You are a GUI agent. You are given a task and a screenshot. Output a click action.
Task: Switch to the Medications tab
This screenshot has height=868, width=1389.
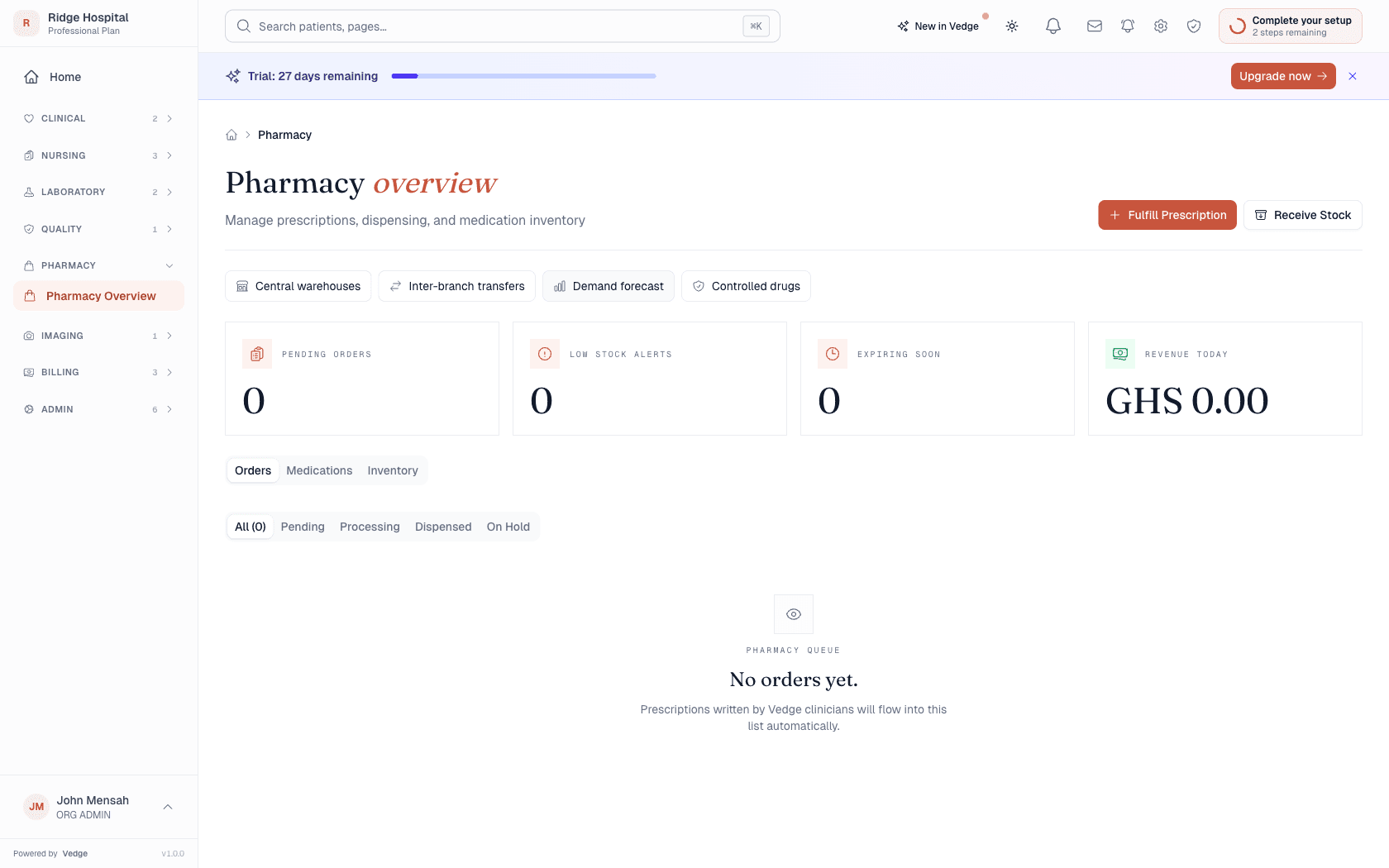[x=319, y=470]
